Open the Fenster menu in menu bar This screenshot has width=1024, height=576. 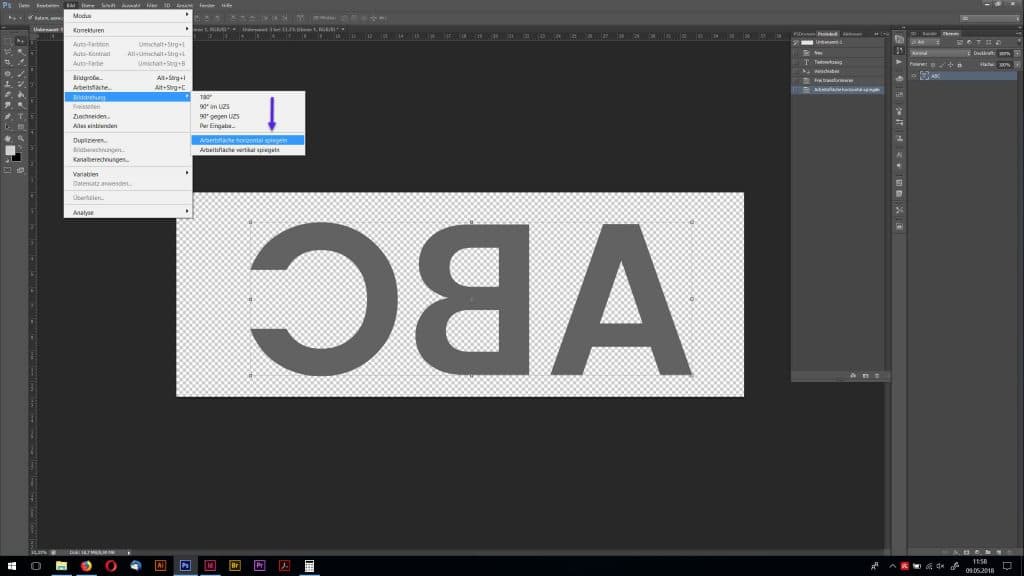[x=207, y=5]
